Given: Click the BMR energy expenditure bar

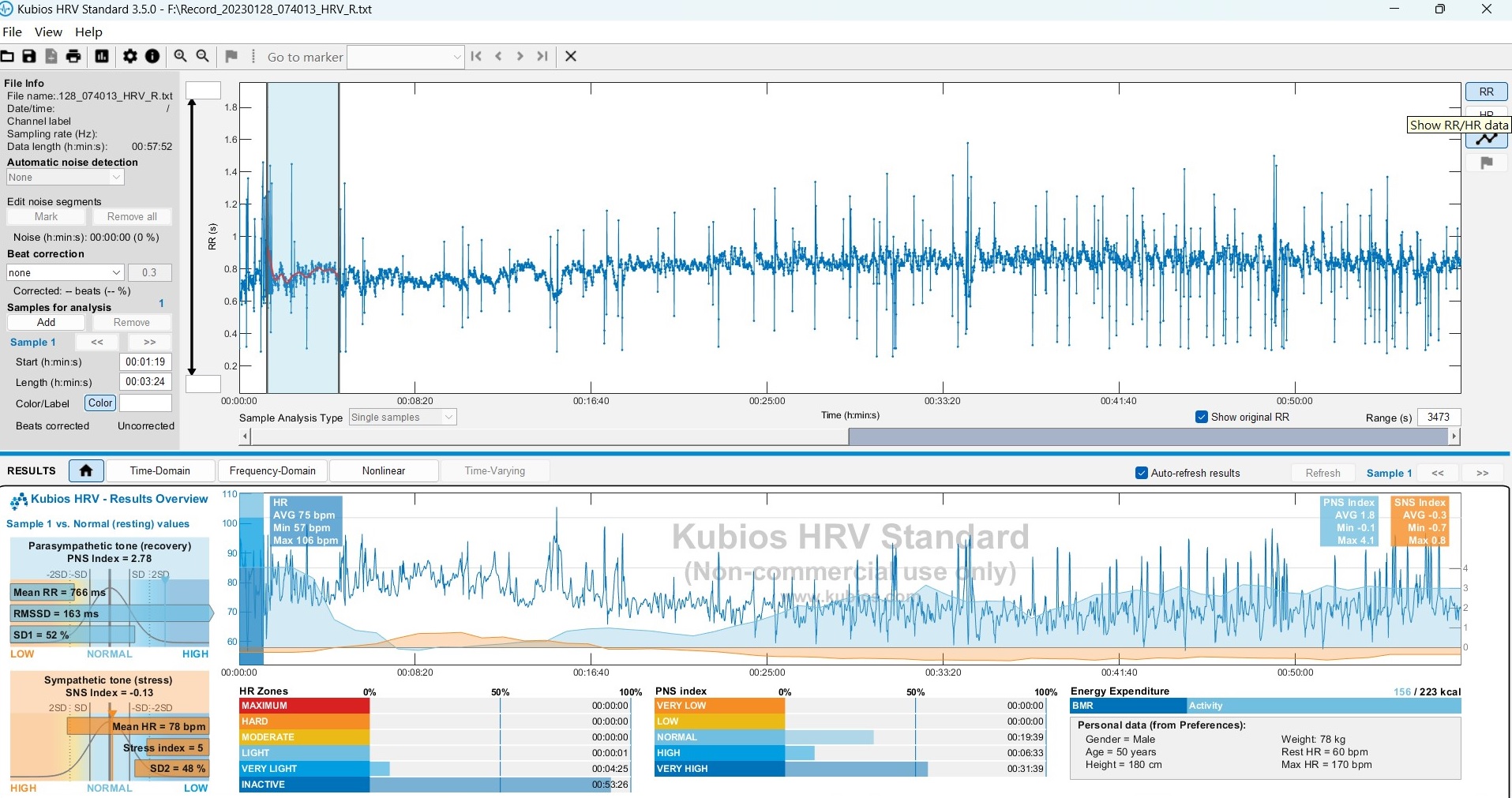Looking at the screenshot, I should click(1128, 706).
